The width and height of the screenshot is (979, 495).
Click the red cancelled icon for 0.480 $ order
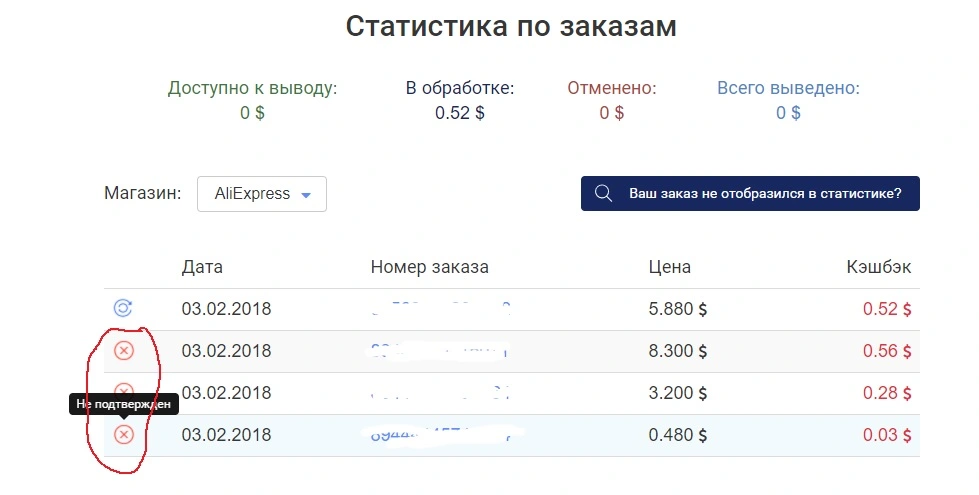[124, 434]
